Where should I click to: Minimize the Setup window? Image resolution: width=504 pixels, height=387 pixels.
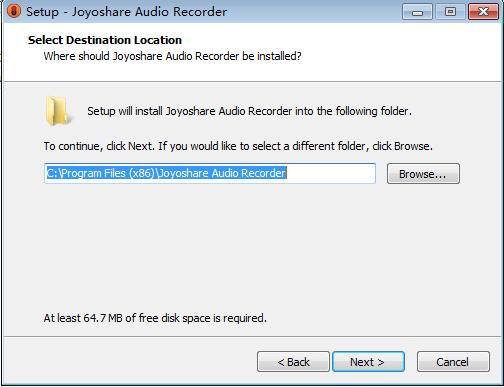point(417,12)
